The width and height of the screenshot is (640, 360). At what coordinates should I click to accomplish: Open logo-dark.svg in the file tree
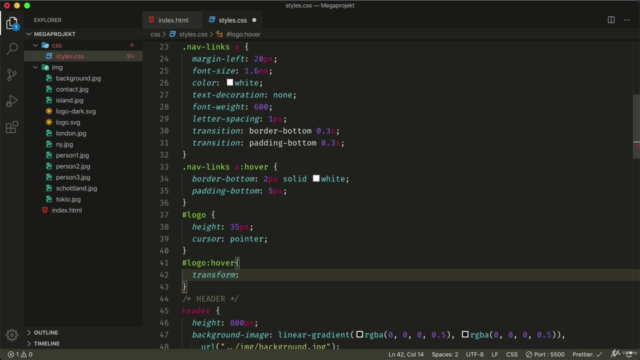tap(76, 111)
